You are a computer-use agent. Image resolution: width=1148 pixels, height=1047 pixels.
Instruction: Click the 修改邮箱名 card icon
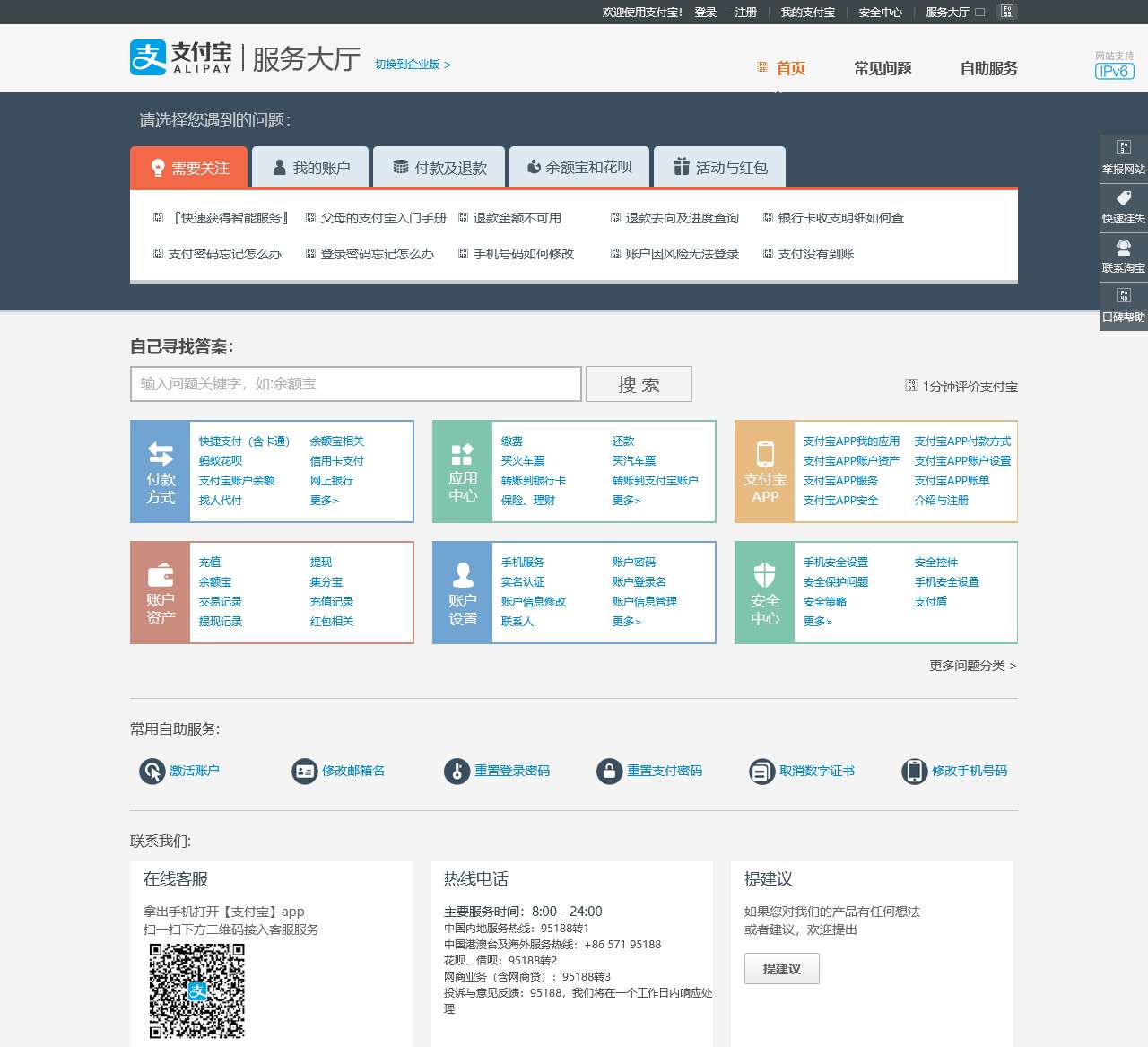click(x=305, y=772)
